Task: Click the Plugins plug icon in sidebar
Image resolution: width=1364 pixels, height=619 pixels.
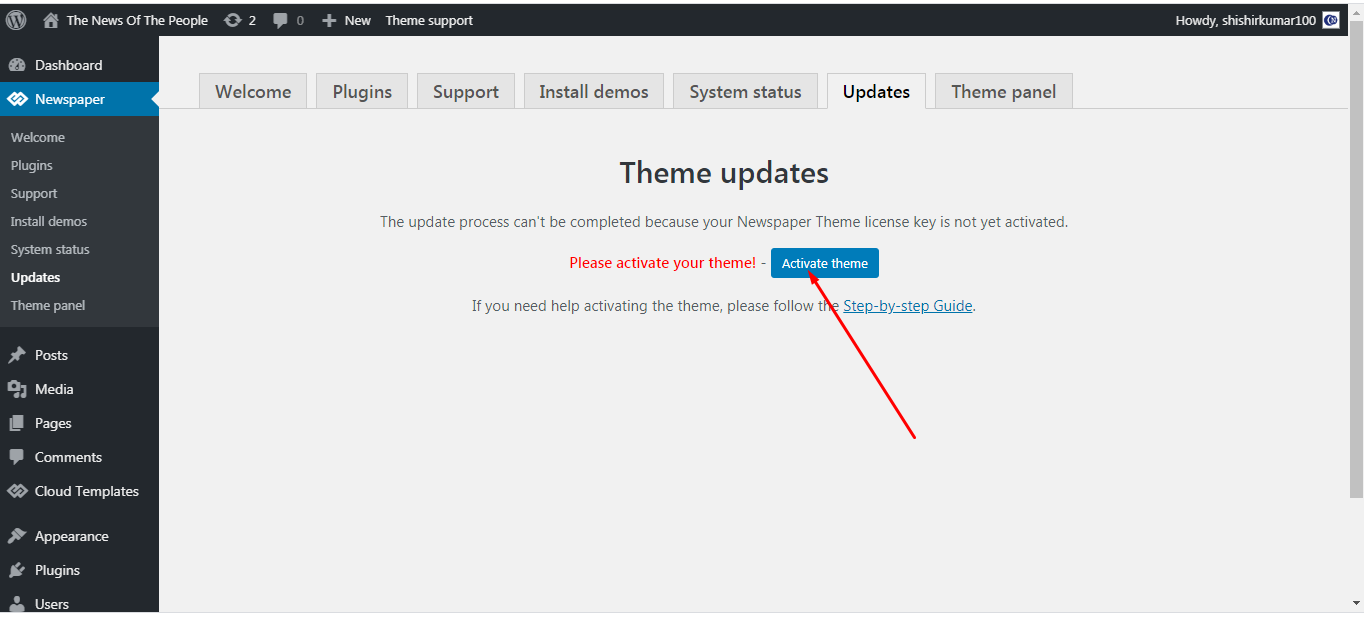Action: point(17,570)
